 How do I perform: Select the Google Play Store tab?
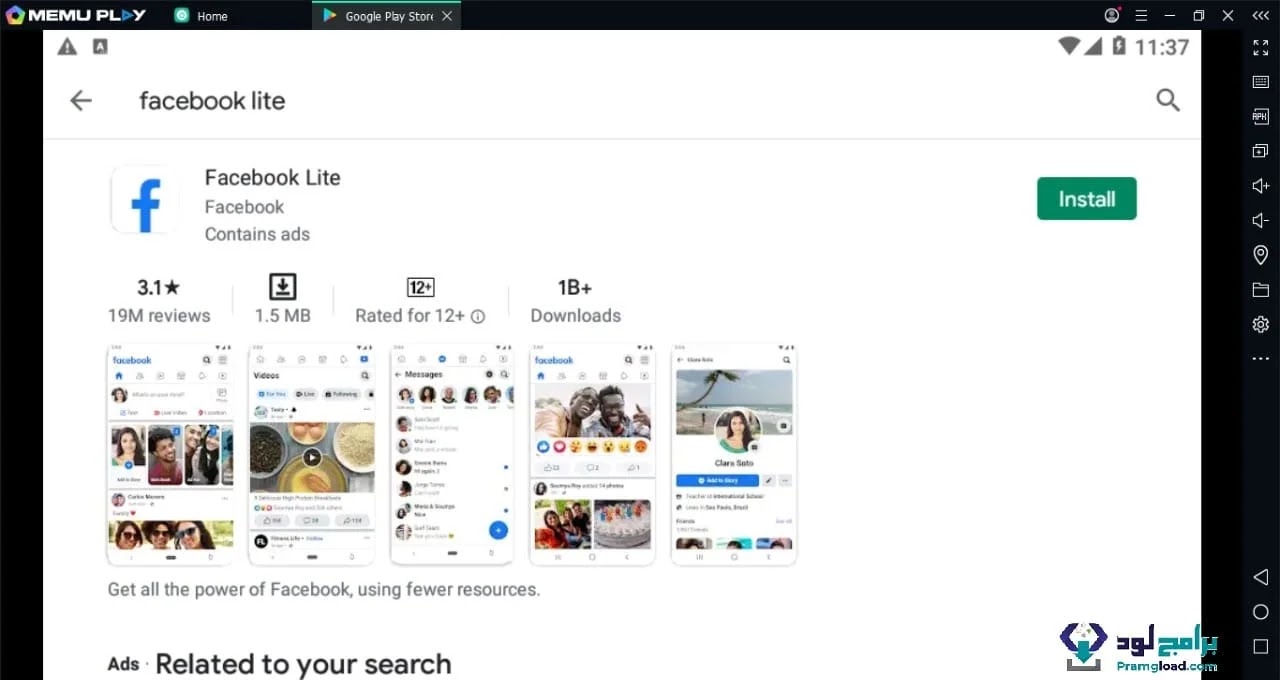pos(388,16)
